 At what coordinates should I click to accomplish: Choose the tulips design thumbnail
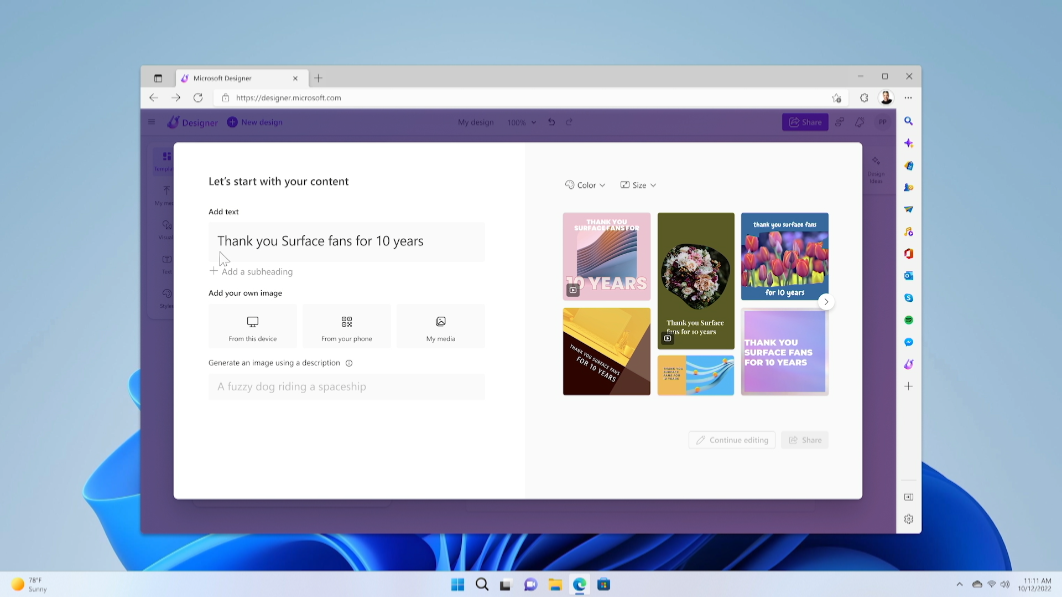coord(784,256)
